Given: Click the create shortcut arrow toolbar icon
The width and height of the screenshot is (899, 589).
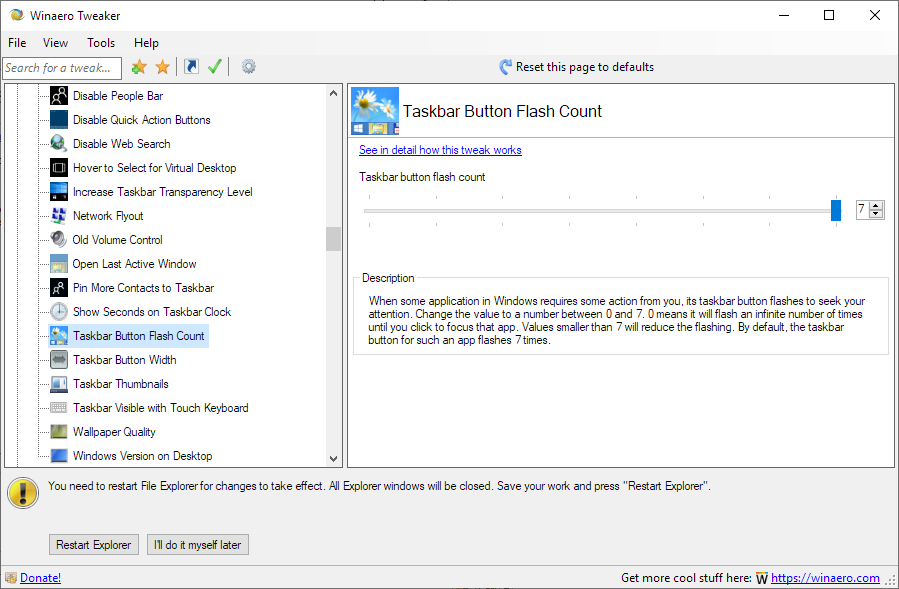Looking at the screenshot, I should pyautogui.click(x=191, y=67).
